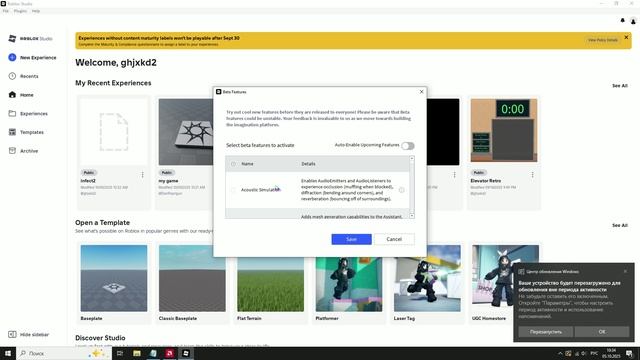The width and height of the screenshot is (640, 360).
Task: Click OK in Windows Update notification
Action: click(x=602, y=332)
